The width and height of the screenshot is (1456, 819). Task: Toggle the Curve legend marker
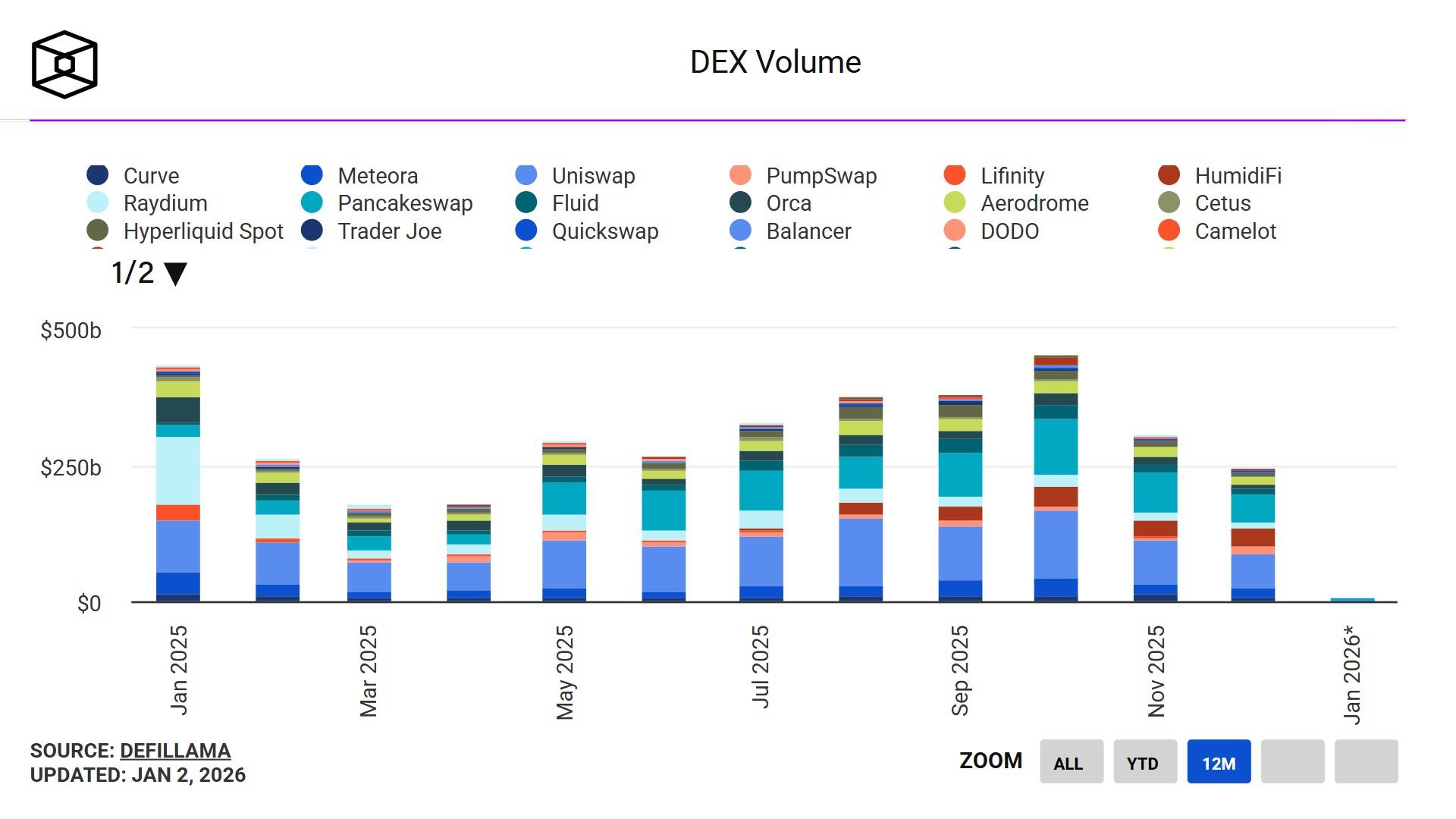pyautogui.click(x=98, y=175)
